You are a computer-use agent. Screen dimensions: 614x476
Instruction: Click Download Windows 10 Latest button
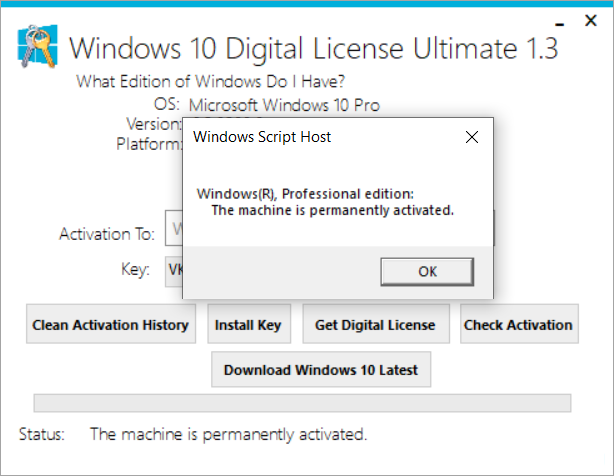tap(321, 370)
